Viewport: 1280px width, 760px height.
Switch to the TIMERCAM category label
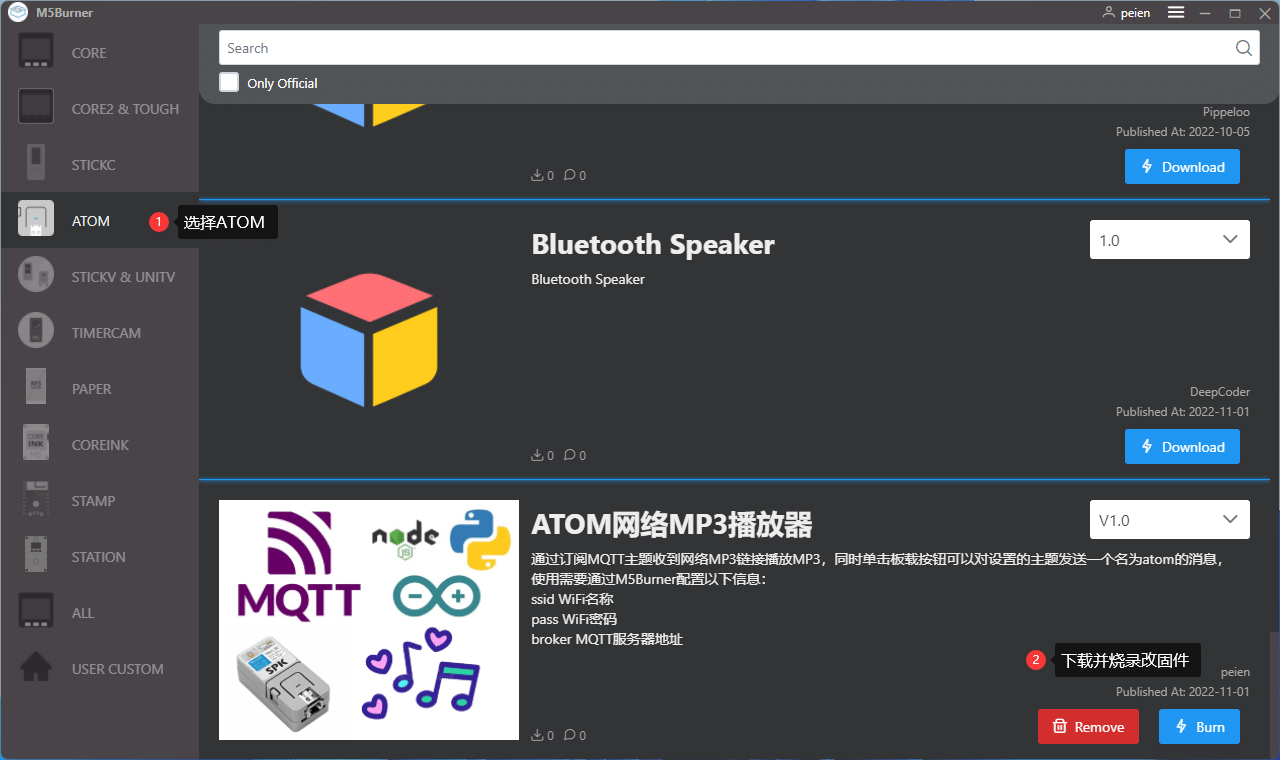point(106,333)
